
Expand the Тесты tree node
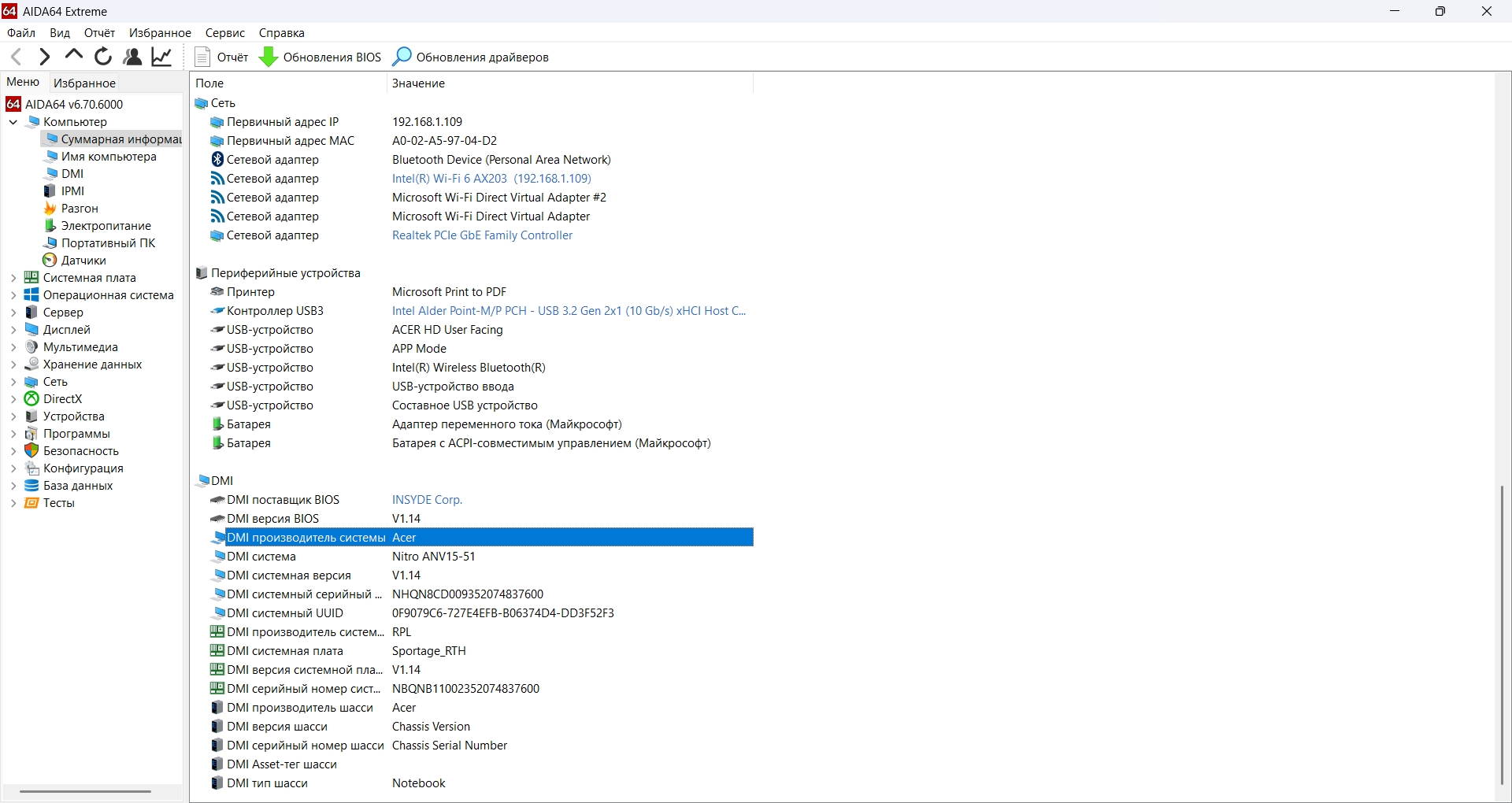click(13, 503)
